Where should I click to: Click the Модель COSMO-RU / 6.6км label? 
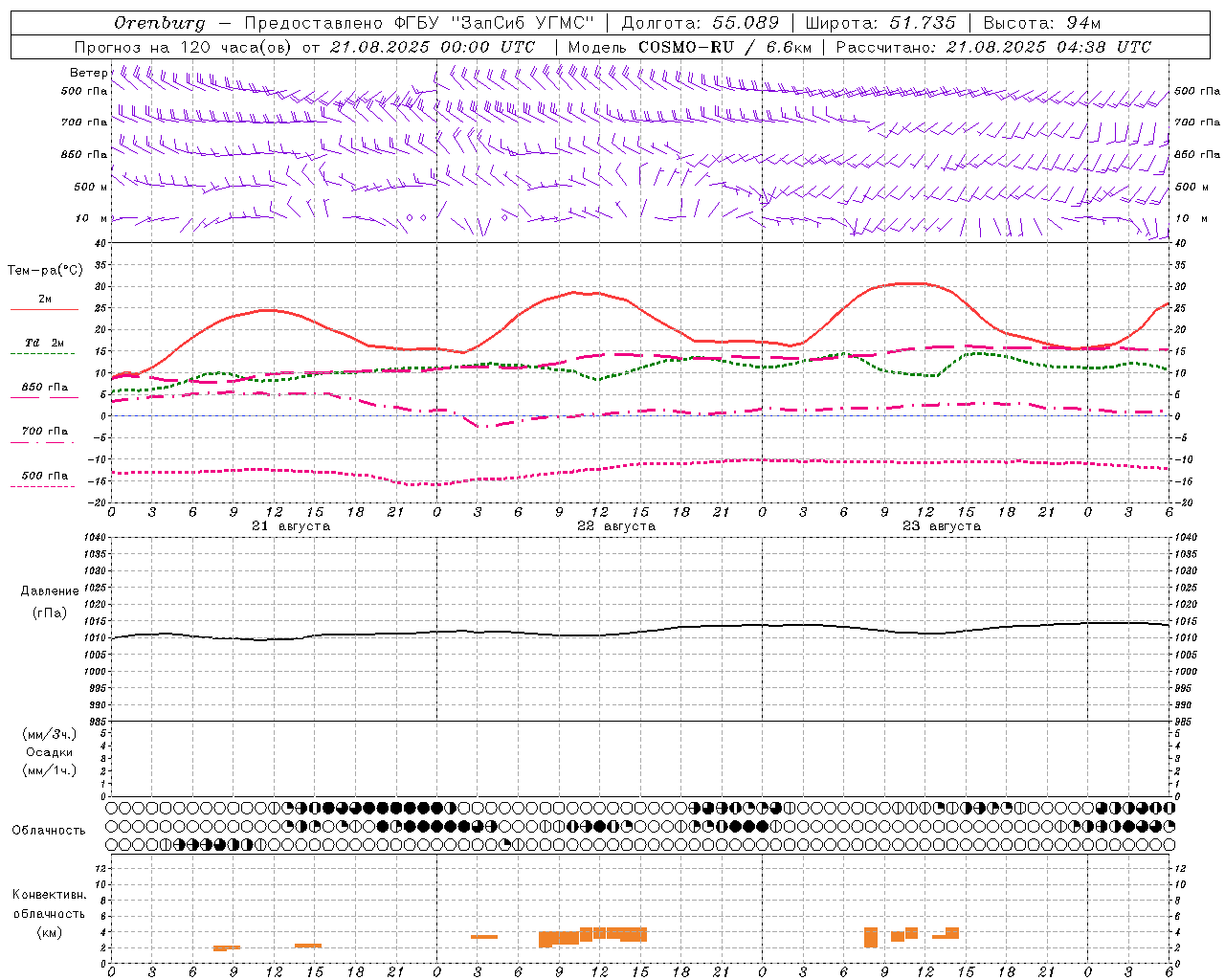pyautogui.click(x=689, y=47)
